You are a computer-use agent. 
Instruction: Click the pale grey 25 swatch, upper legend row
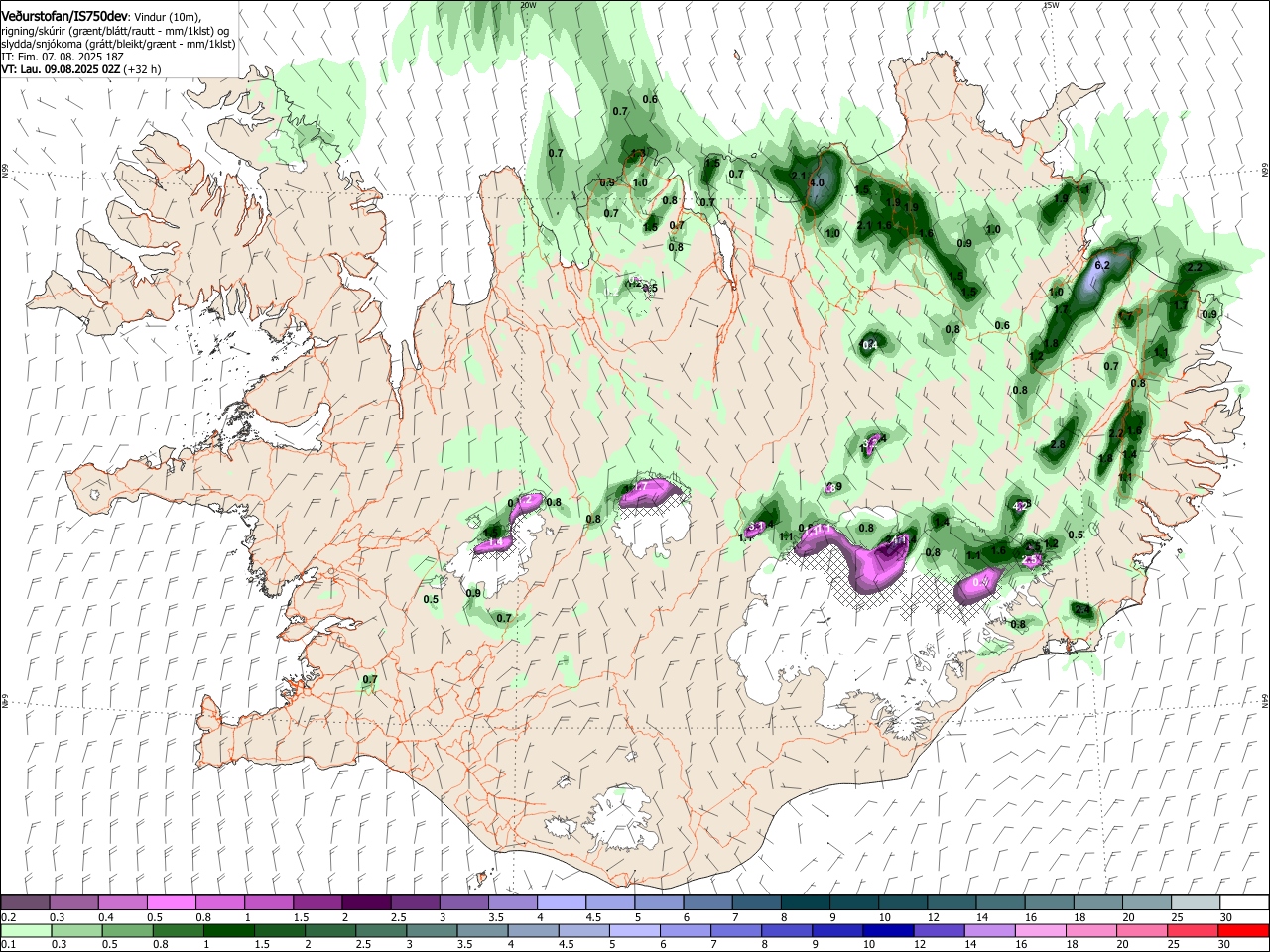pos(1194,903)
